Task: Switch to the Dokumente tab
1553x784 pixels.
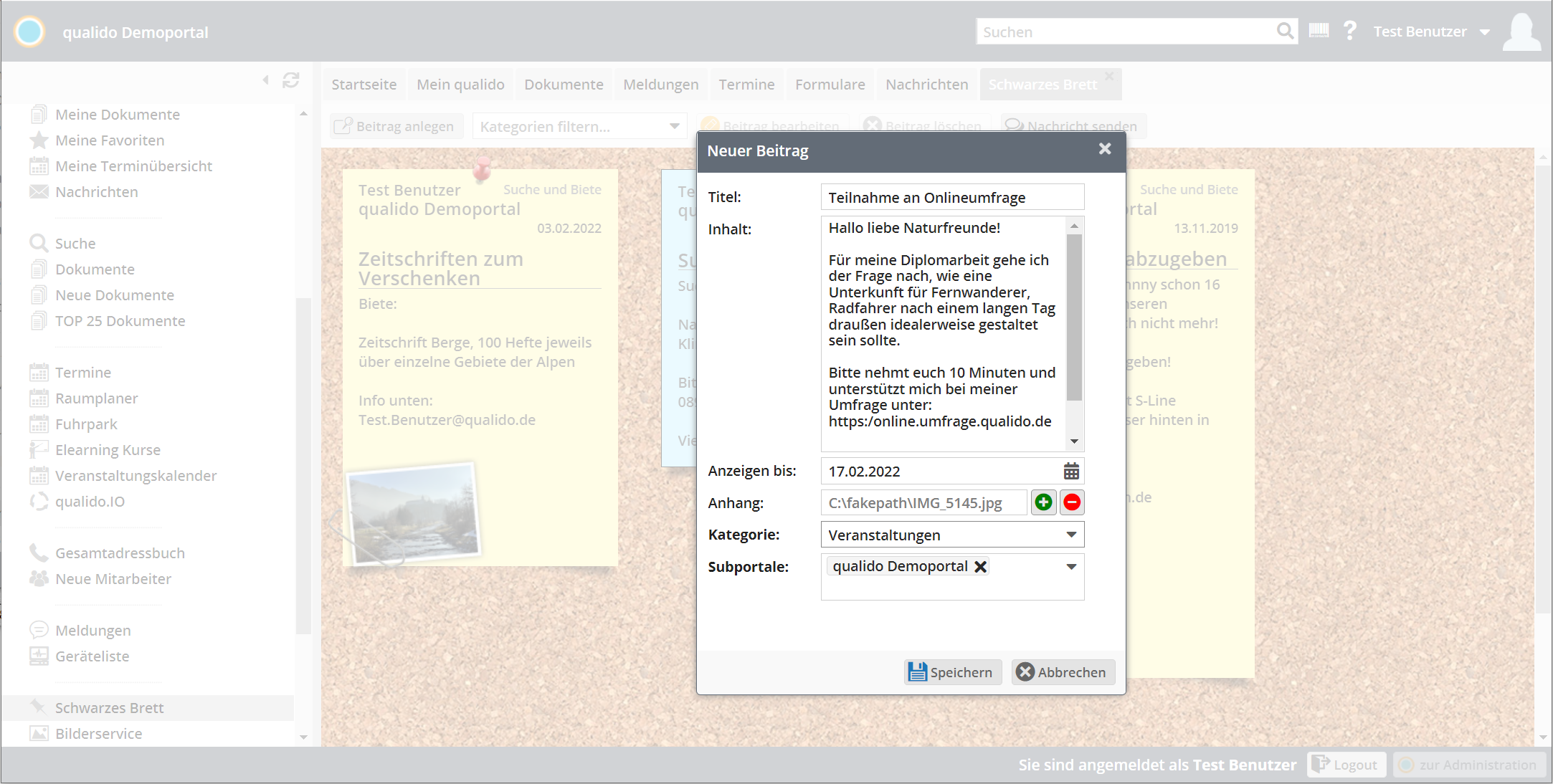Action: point(564,85)
